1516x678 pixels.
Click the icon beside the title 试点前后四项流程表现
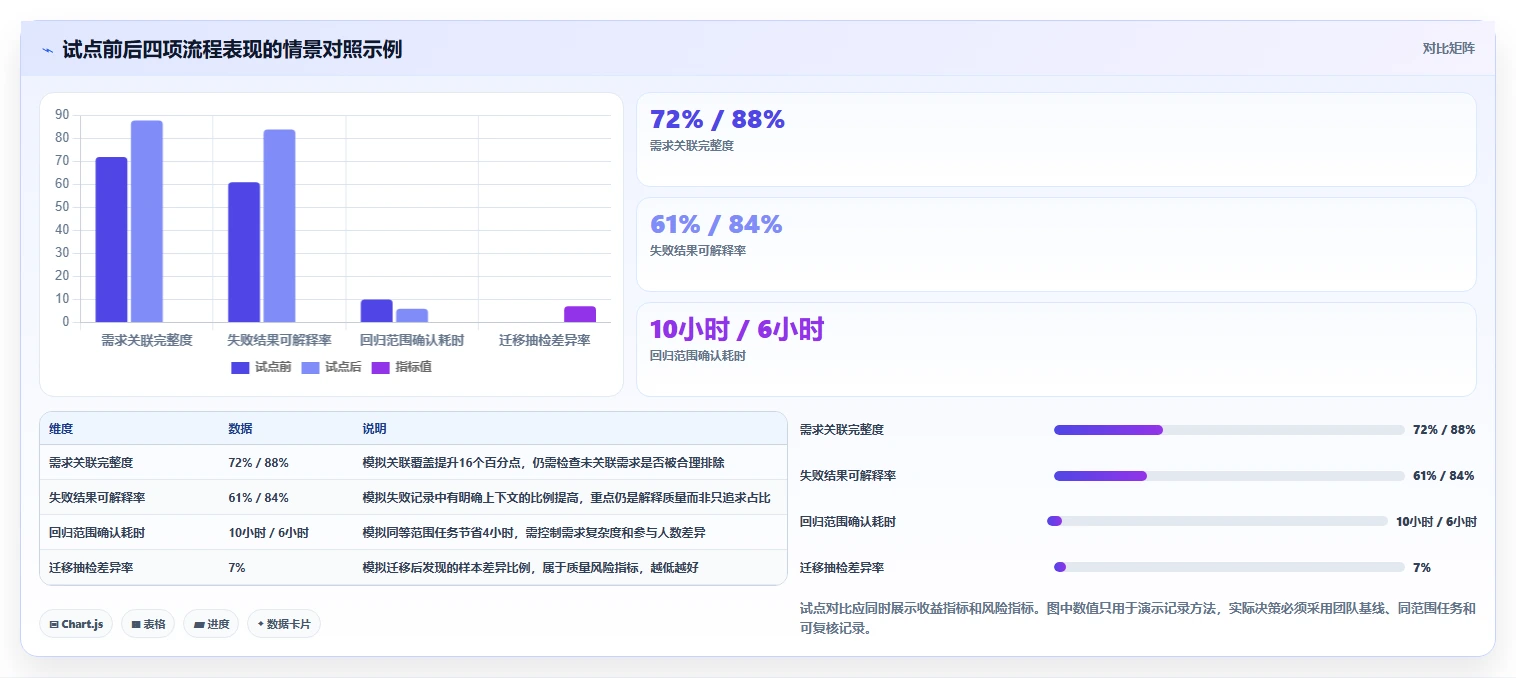(48, 49)
